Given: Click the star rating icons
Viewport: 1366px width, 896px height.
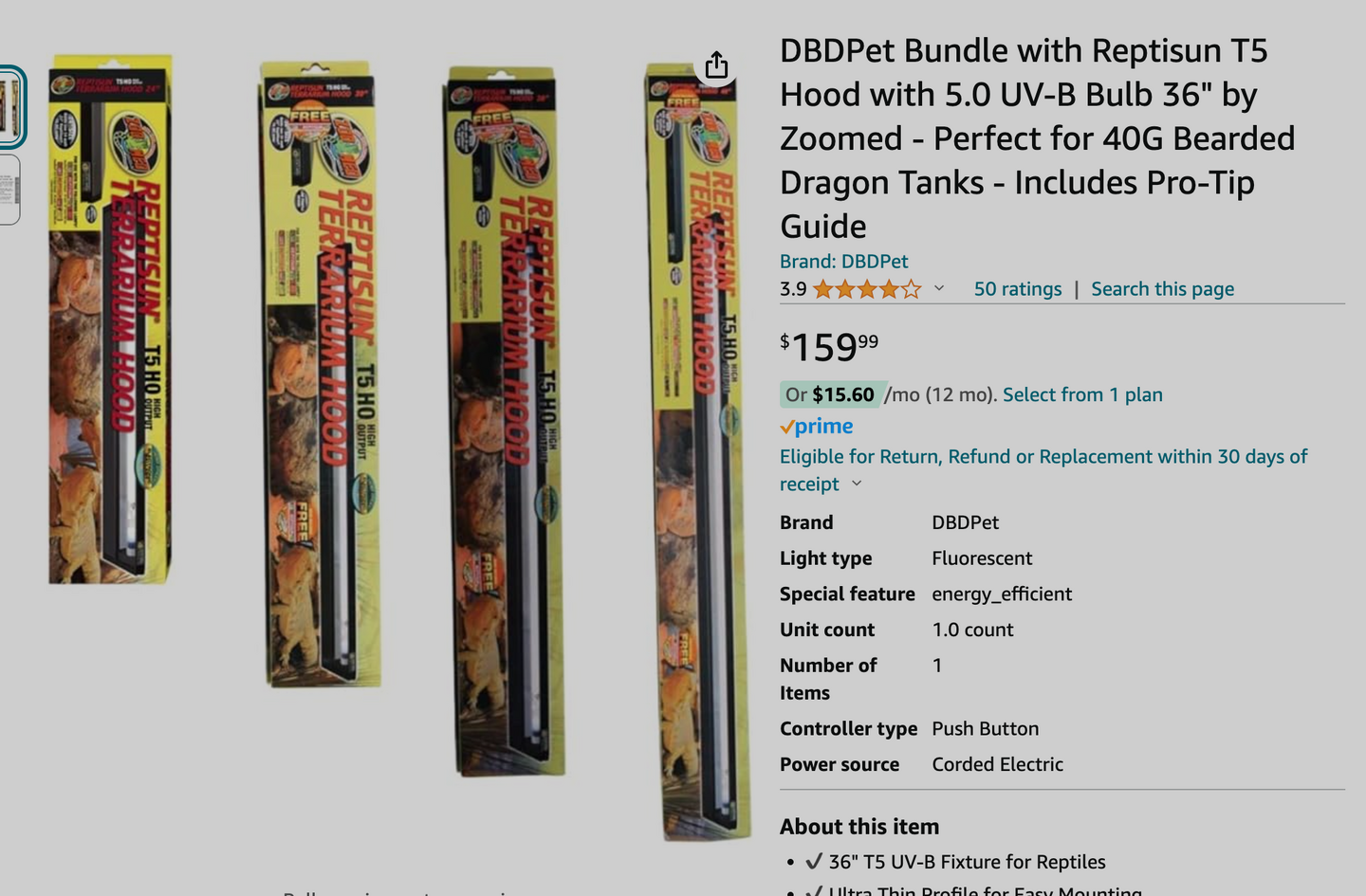Looking at the screenshot, I should click(867, 289).
